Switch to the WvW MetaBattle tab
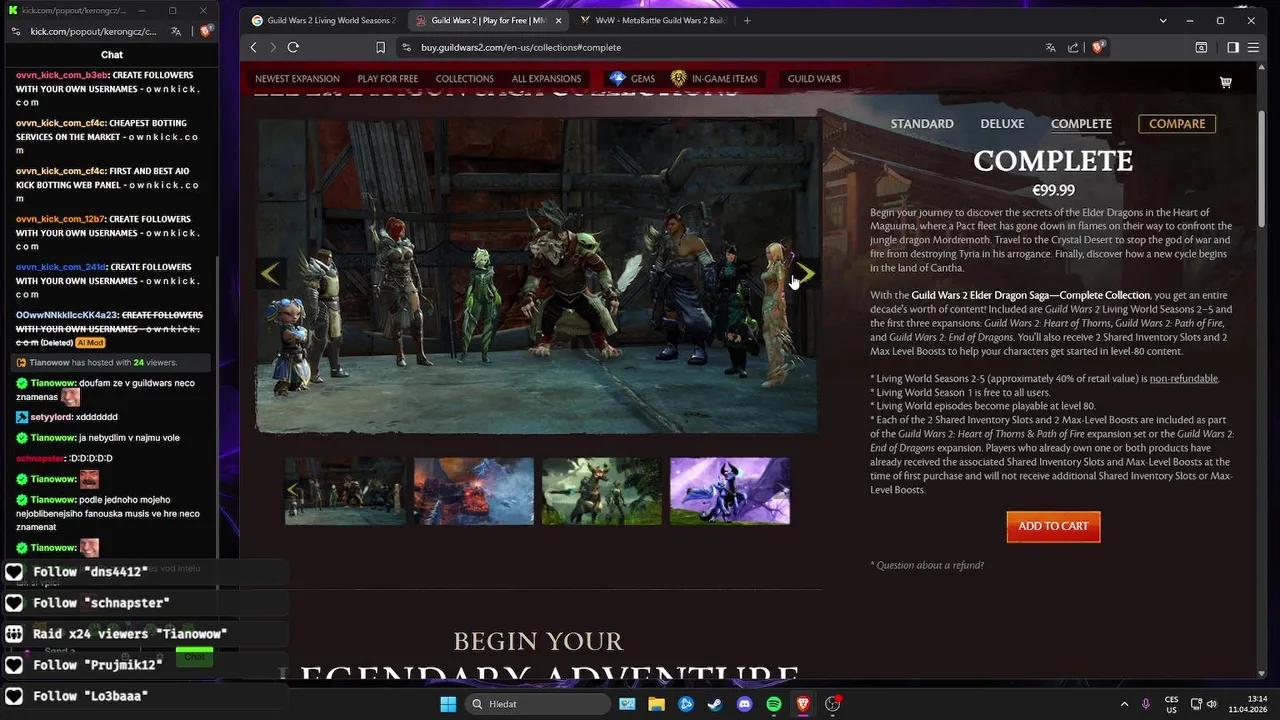Viewport: 1280px width, 720px height. [652, 20]
